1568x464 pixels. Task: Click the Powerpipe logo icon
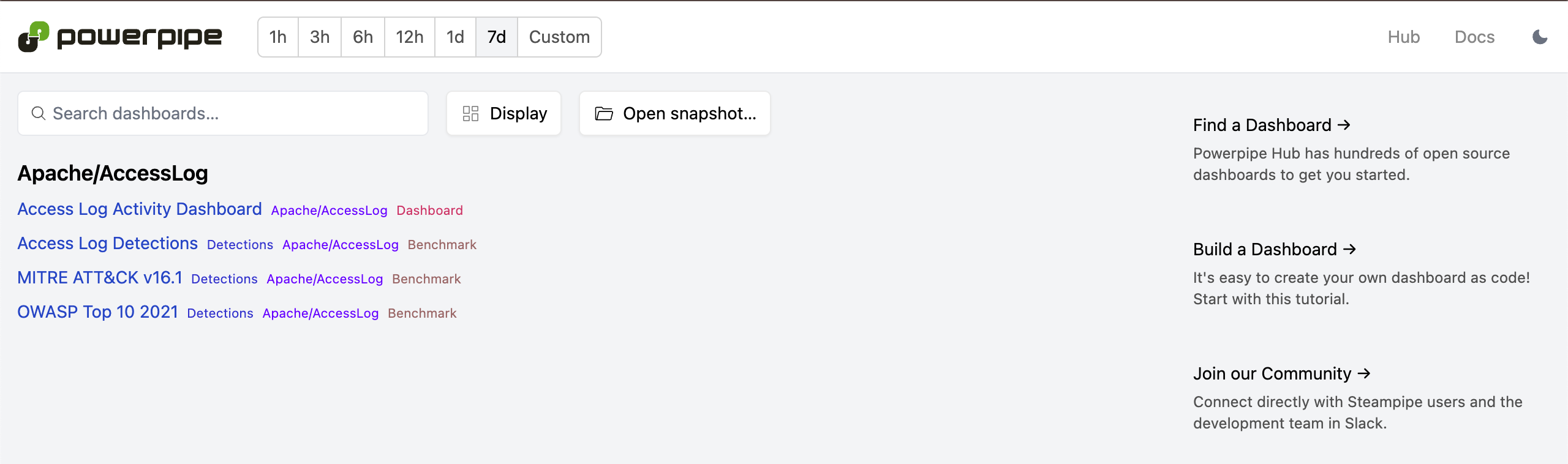tap(34, 37)
